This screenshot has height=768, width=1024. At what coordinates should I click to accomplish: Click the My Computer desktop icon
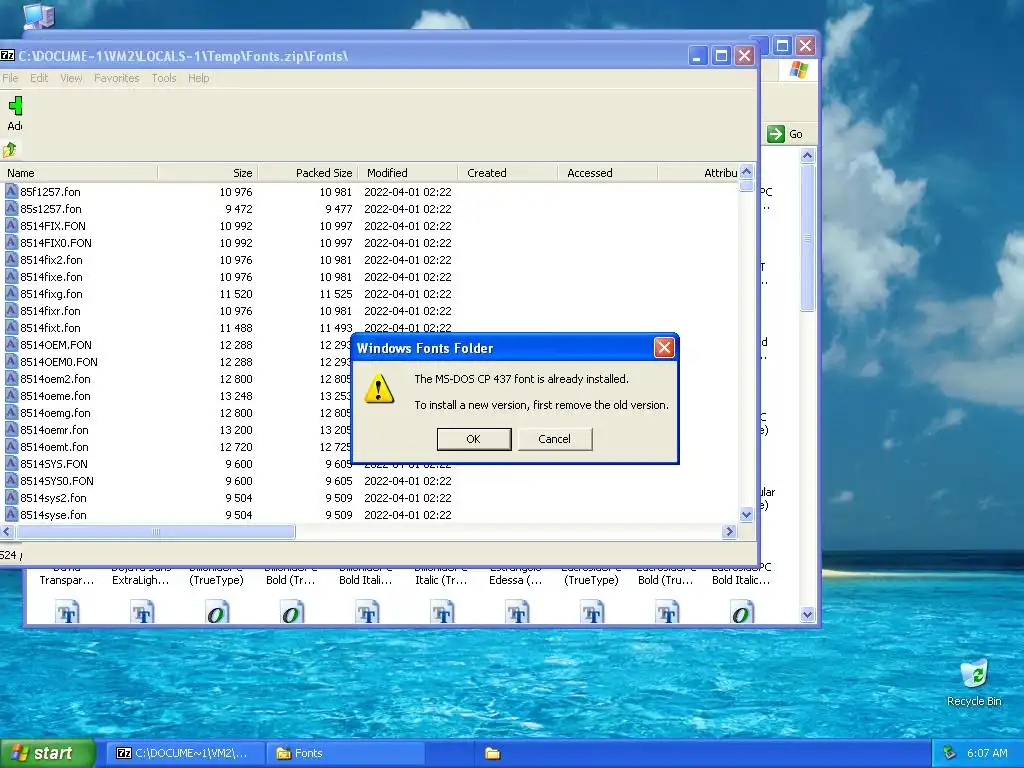pos(38,16)
